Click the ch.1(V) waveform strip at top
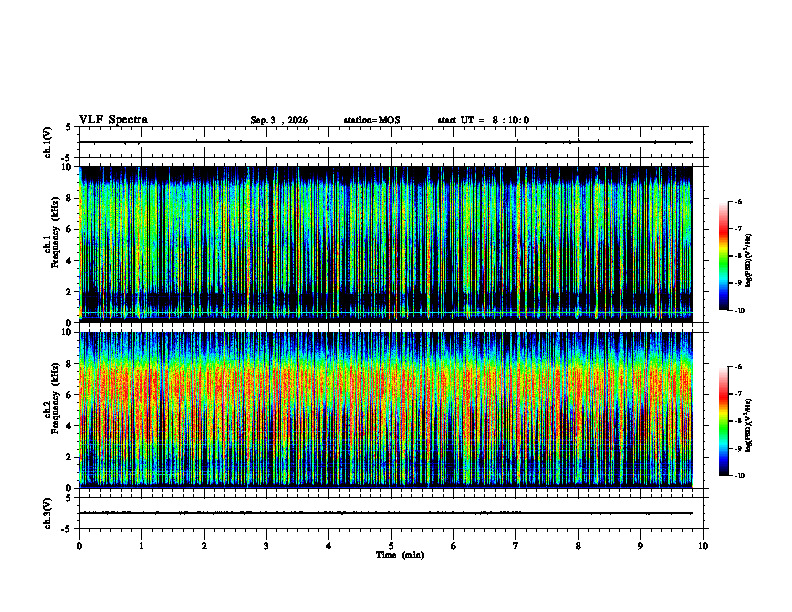This screenshot has width=792, height=612. (x=391, y=142)
